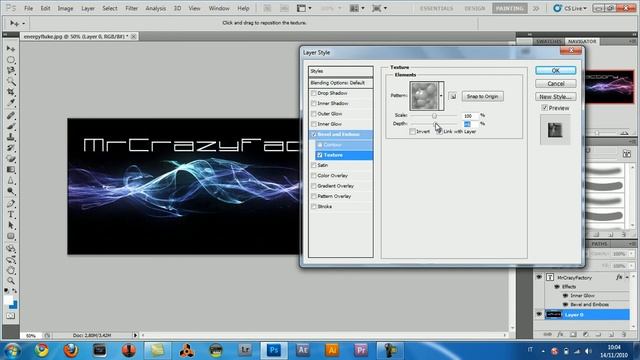Click create new preset from pattern icon
Screen dimensions: 640x360
tap(453, 96)
